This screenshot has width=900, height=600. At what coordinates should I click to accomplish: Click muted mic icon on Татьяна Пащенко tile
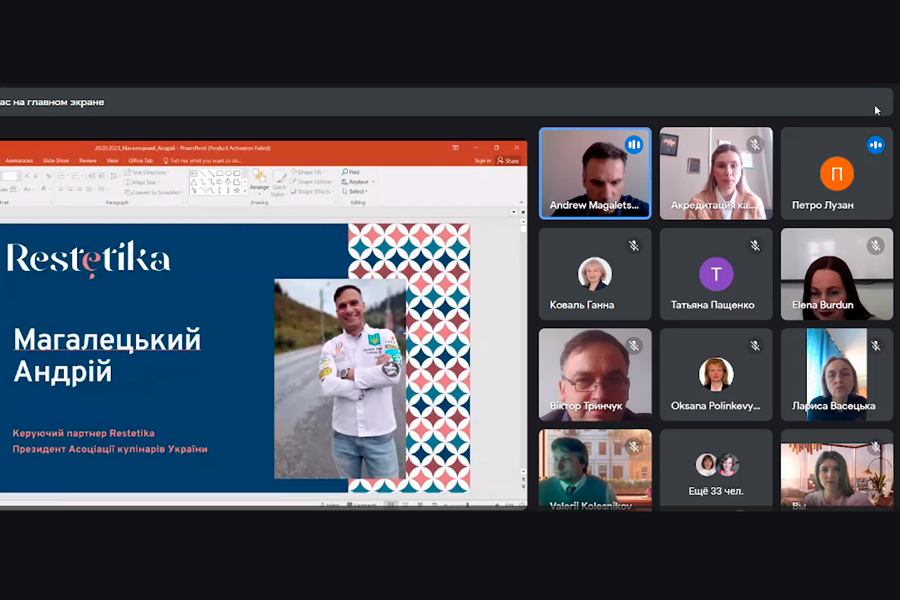click(755, 246)
